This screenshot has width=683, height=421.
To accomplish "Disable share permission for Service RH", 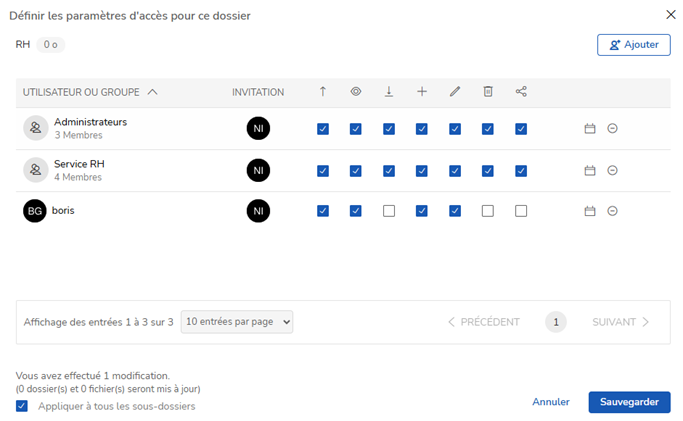I will coord(521,171).
